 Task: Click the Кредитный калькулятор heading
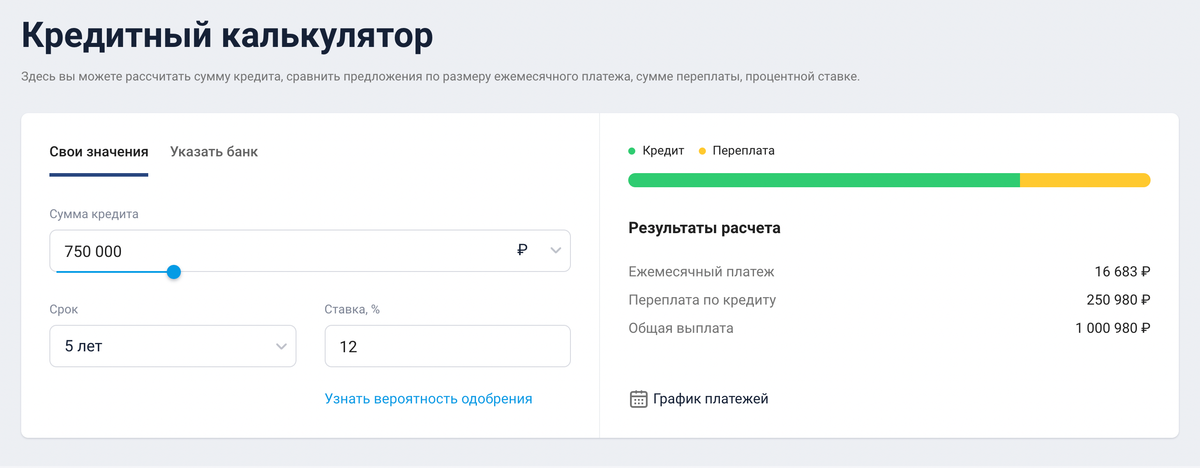pos(227,35)
